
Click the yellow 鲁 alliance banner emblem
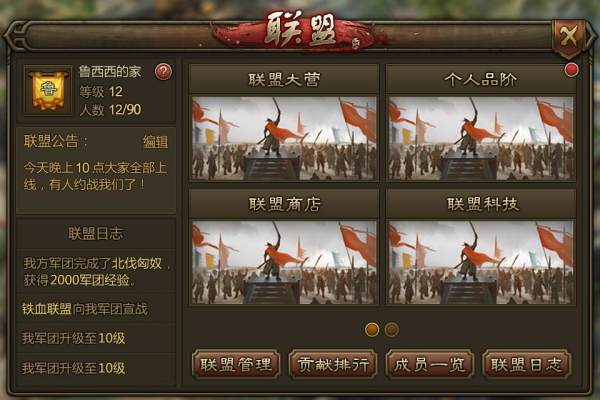[x=48, y=91]
